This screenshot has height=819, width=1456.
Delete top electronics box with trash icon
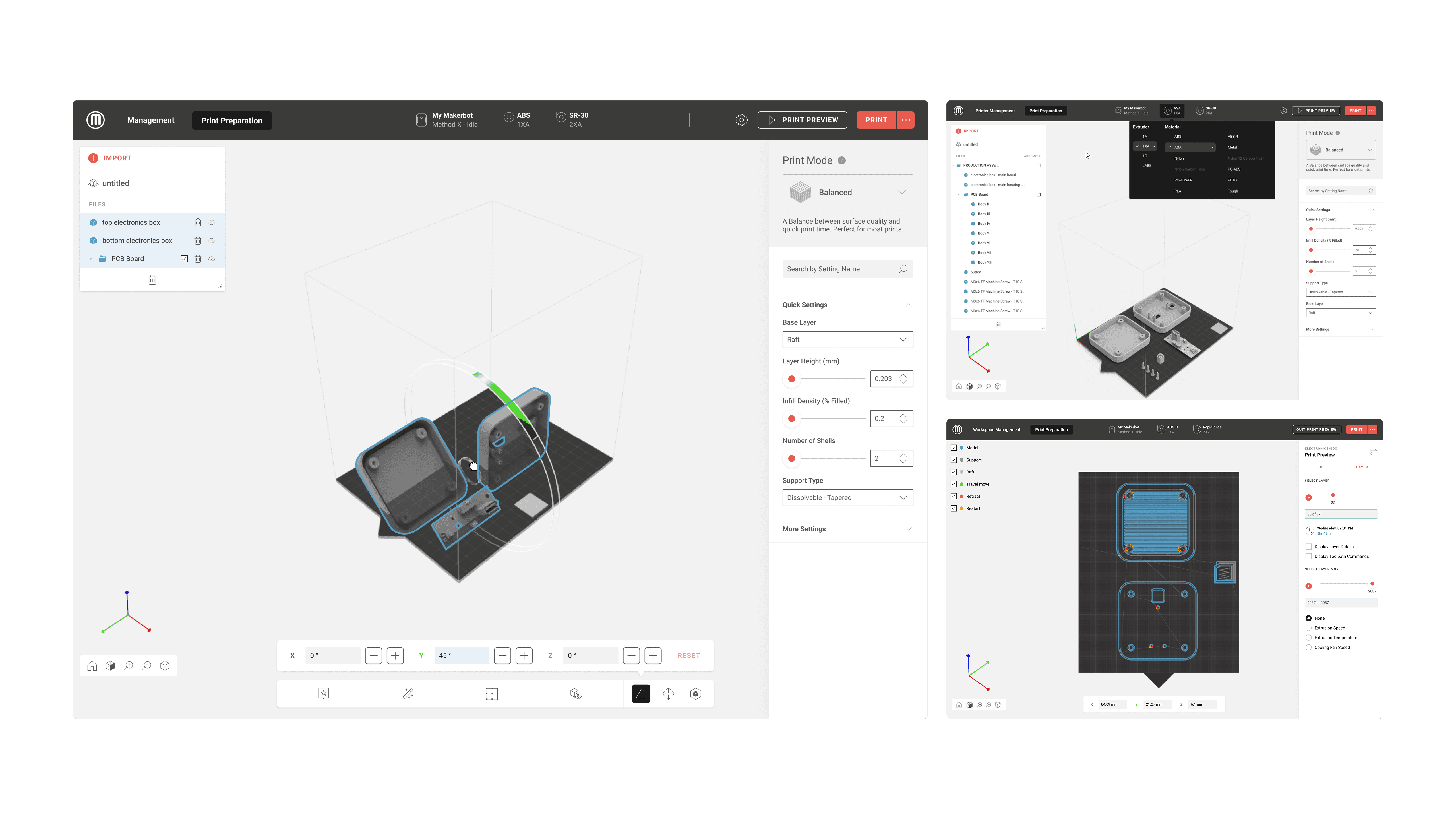click(198, 223)
